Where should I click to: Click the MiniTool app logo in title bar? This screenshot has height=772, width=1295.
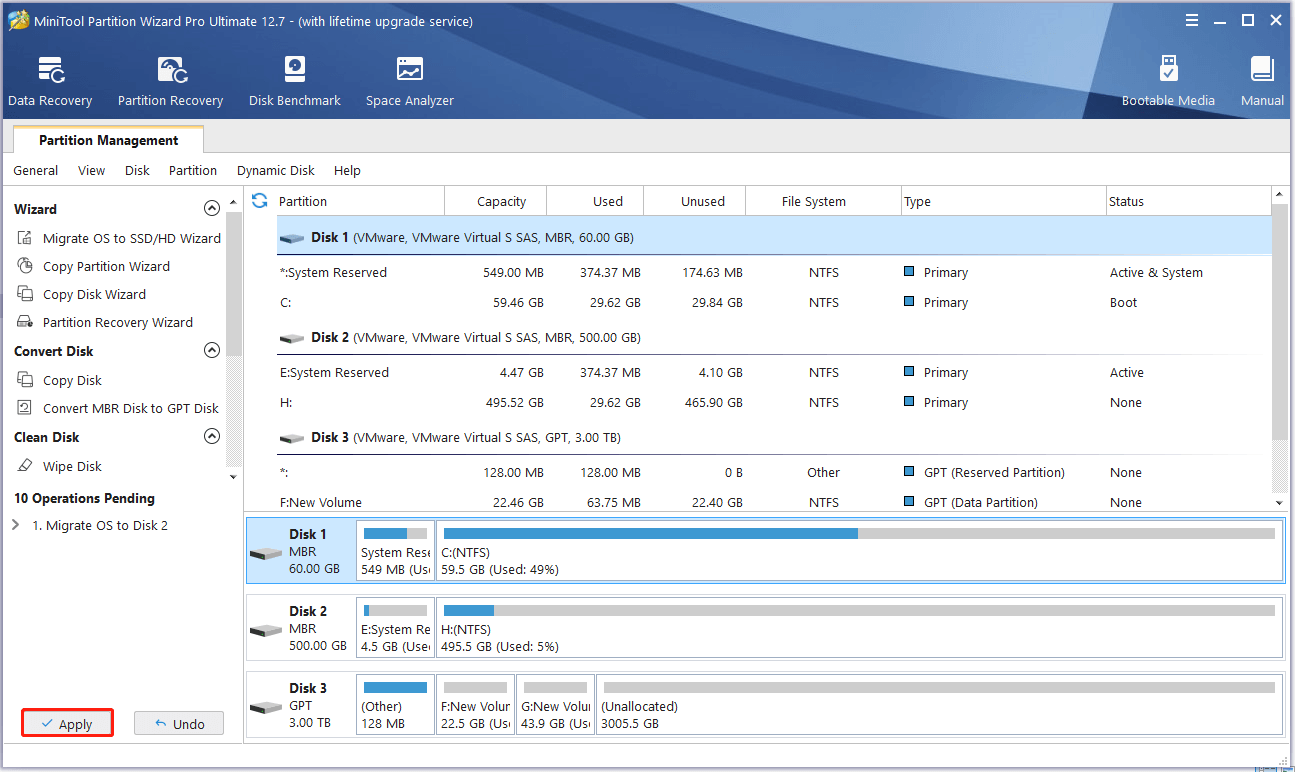coord(18,20)
